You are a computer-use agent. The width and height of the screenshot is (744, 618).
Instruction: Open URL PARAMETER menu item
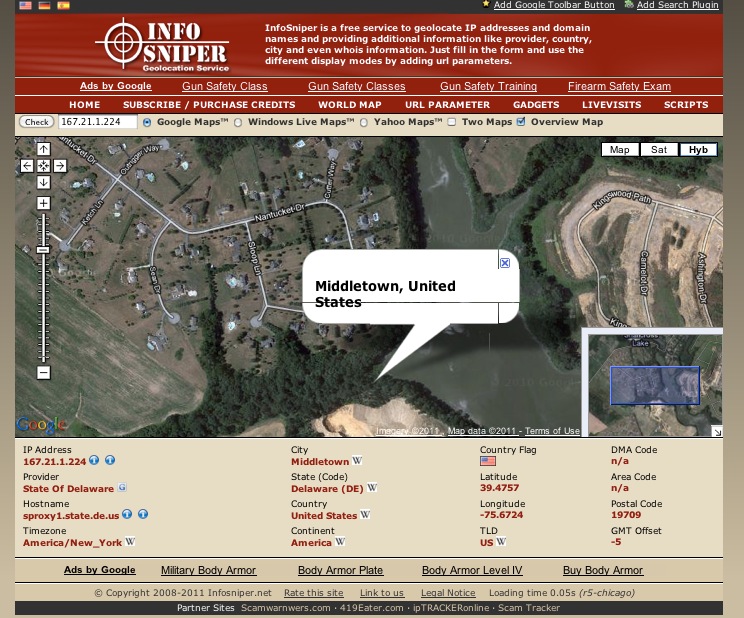pos(447,105)
